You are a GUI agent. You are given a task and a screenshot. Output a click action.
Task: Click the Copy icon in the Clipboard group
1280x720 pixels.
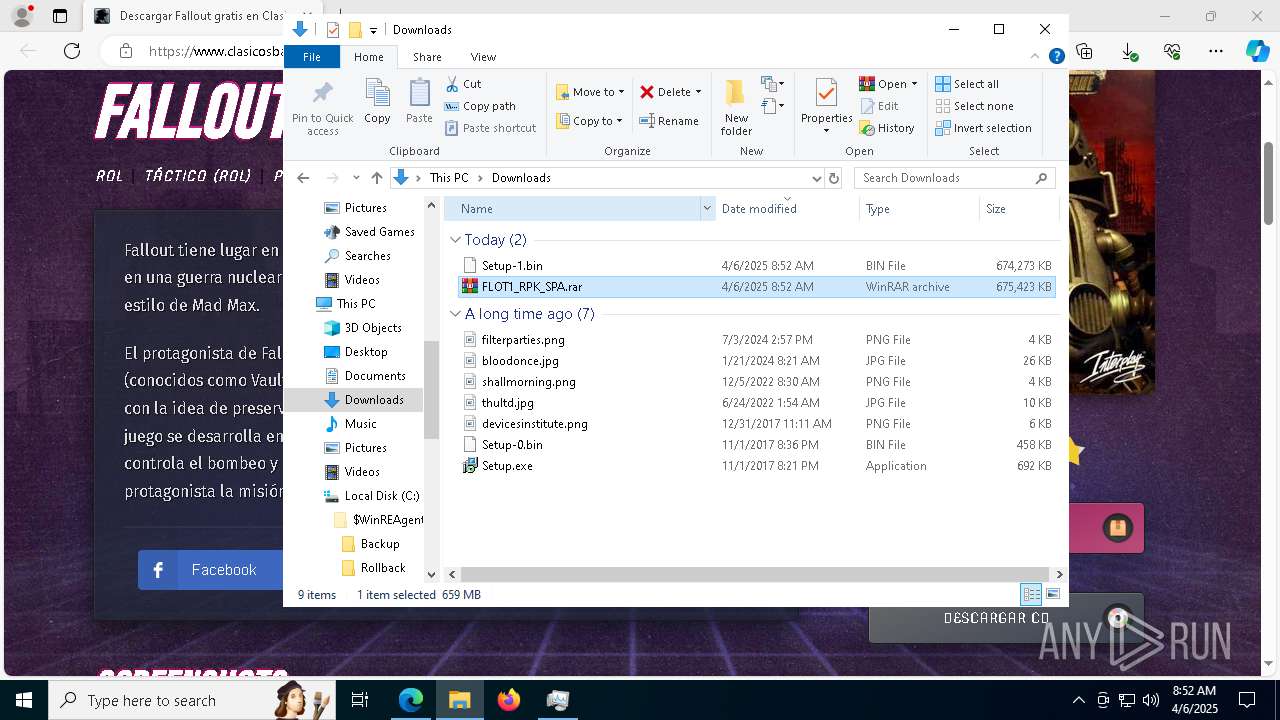377,94
